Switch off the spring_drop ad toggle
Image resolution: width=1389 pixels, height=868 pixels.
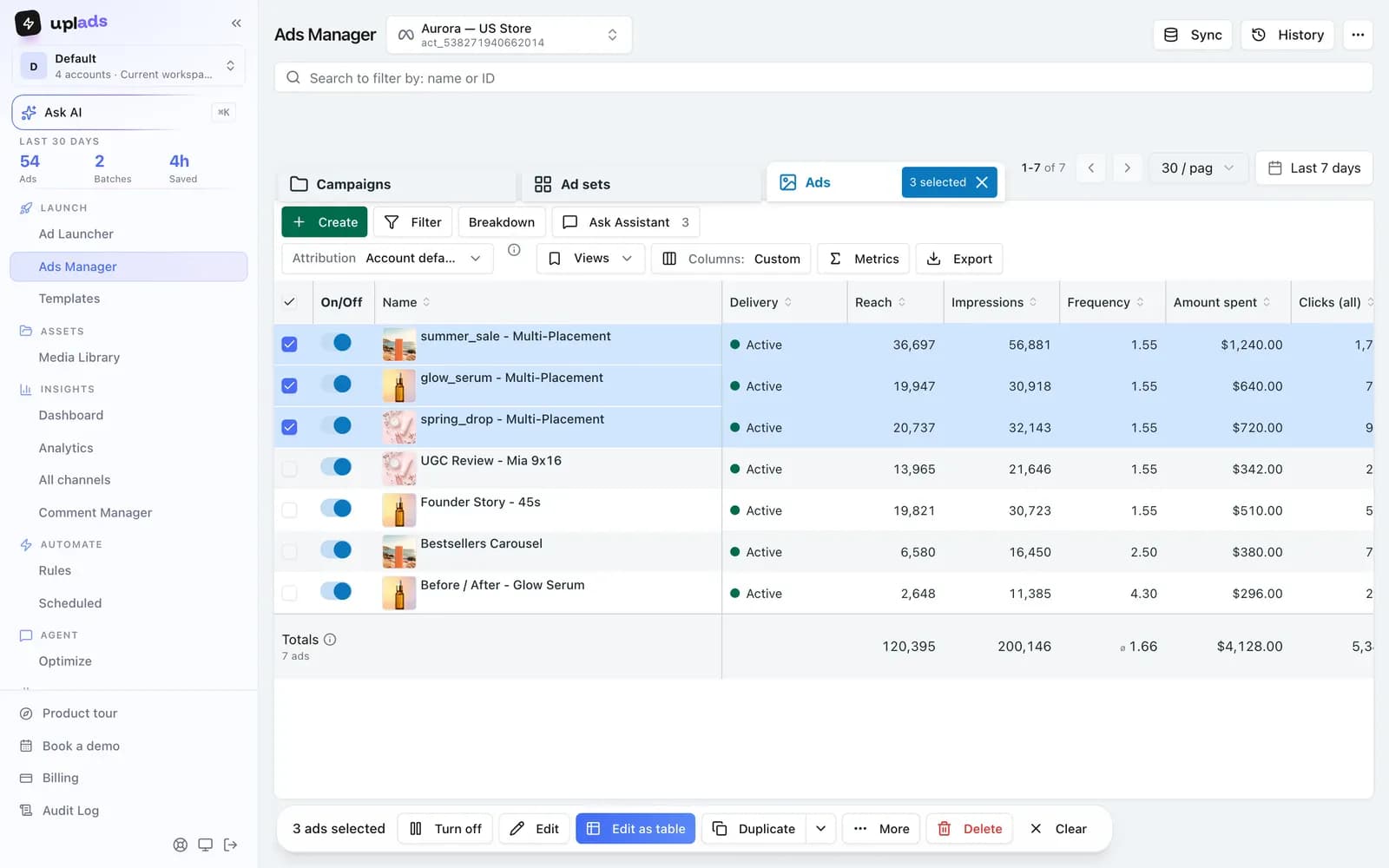click(x=336, y=425)
